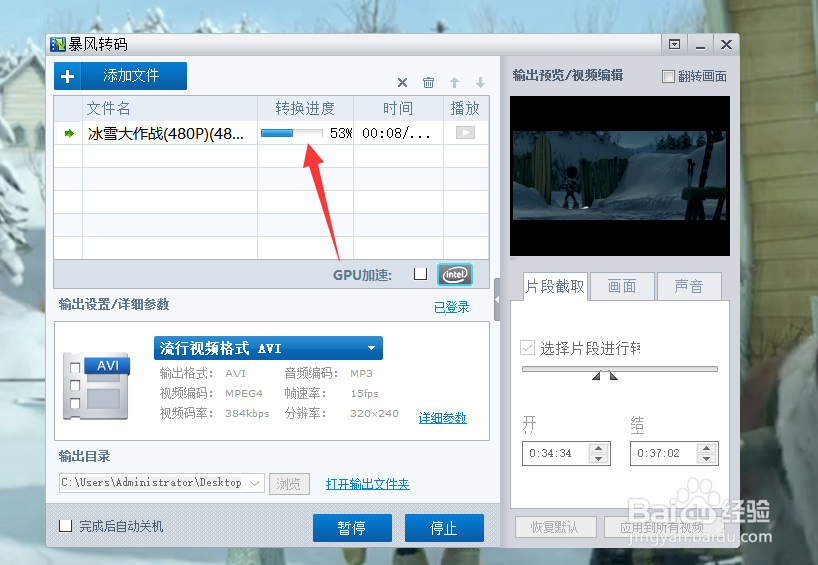Decrease start time 0:34:34 with down stepper

tap(598, 459)
